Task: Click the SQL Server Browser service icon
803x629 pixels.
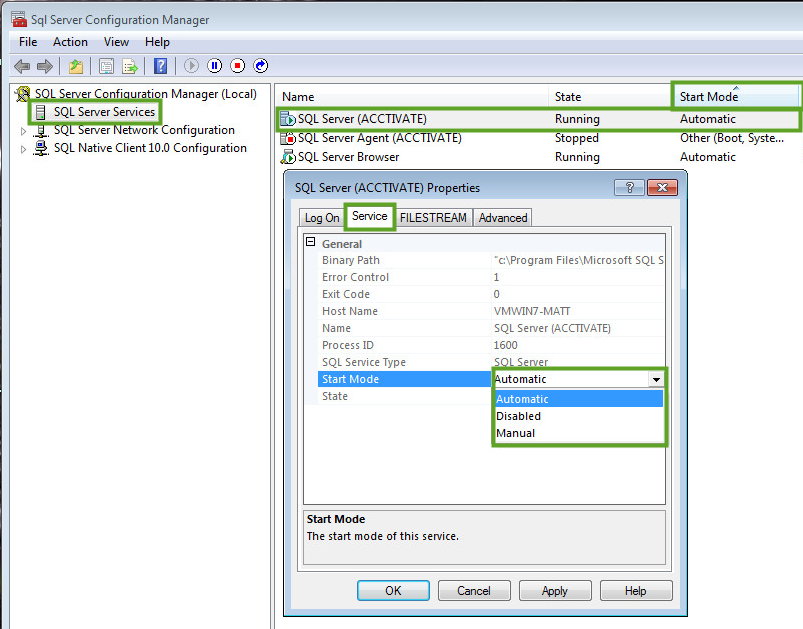Action: point(288,157)
